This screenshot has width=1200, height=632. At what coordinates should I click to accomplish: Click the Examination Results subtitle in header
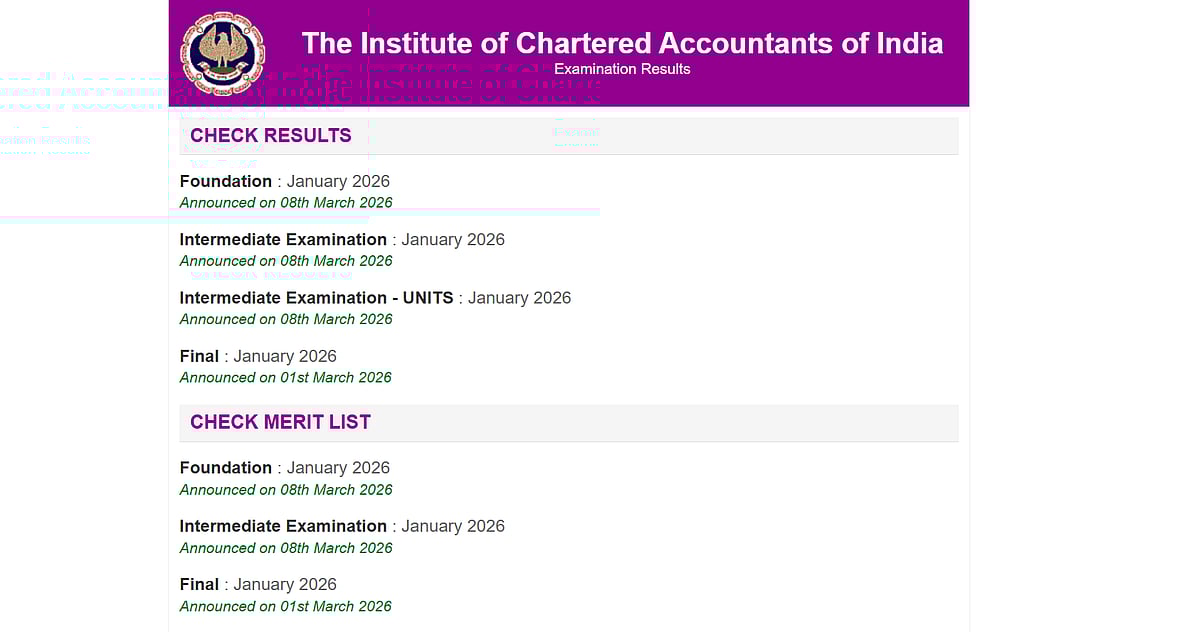622,69
